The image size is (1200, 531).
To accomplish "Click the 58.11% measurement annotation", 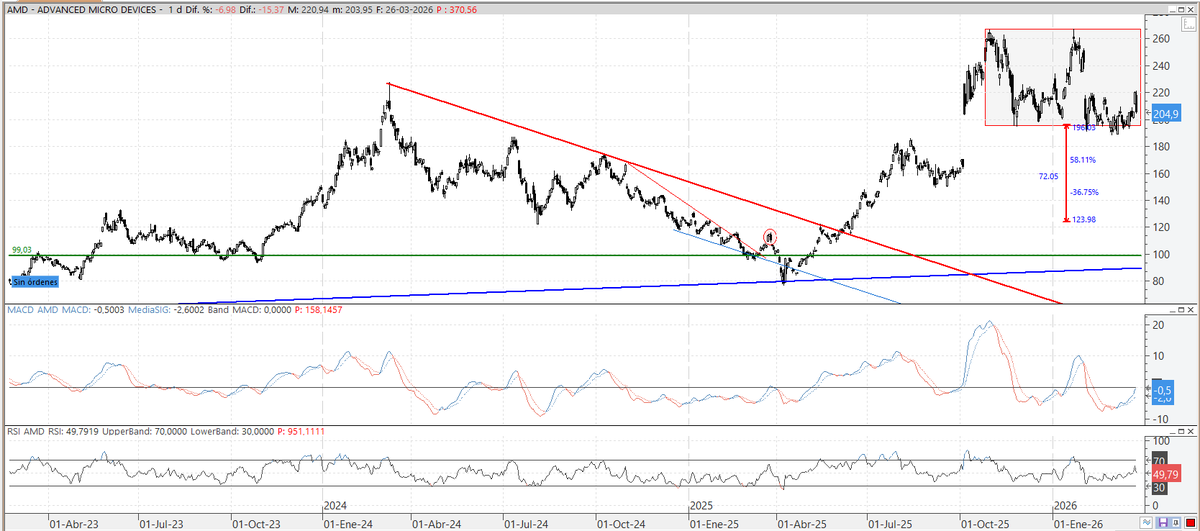I will pyautogui.click(x=1082, y=160).
